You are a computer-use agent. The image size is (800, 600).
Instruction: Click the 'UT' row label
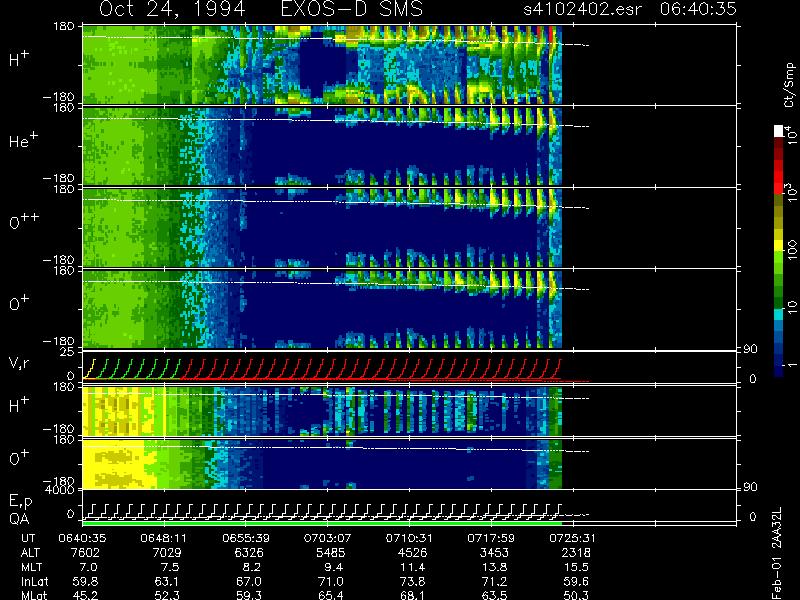29,538
